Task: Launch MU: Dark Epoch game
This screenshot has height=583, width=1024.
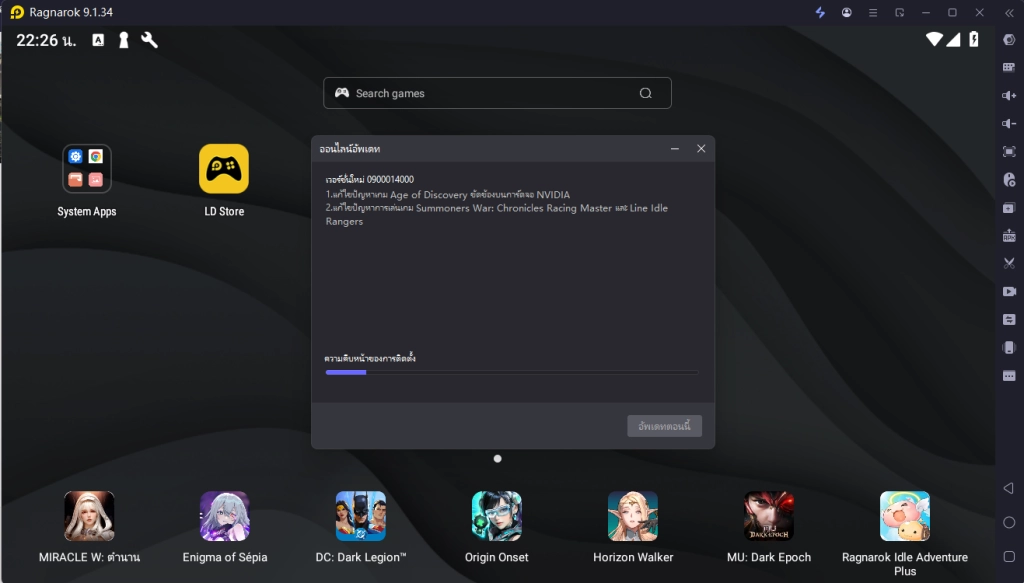Action: point(769,516)
